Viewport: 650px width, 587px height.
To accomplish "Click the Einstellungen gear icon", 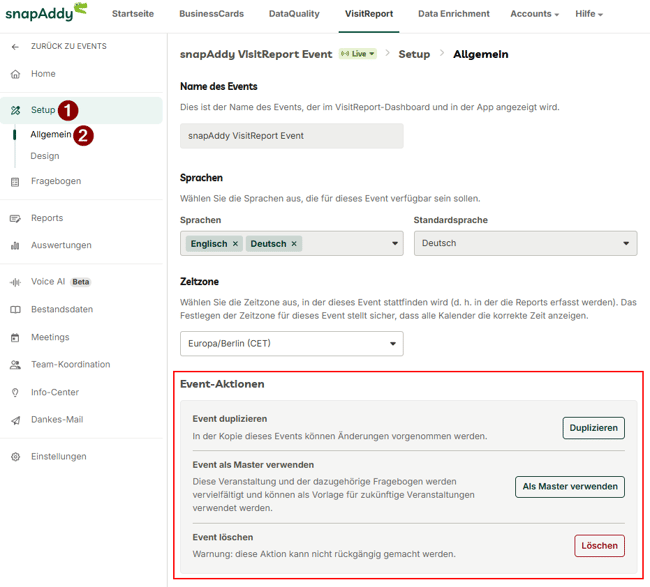I will (15, 457).
